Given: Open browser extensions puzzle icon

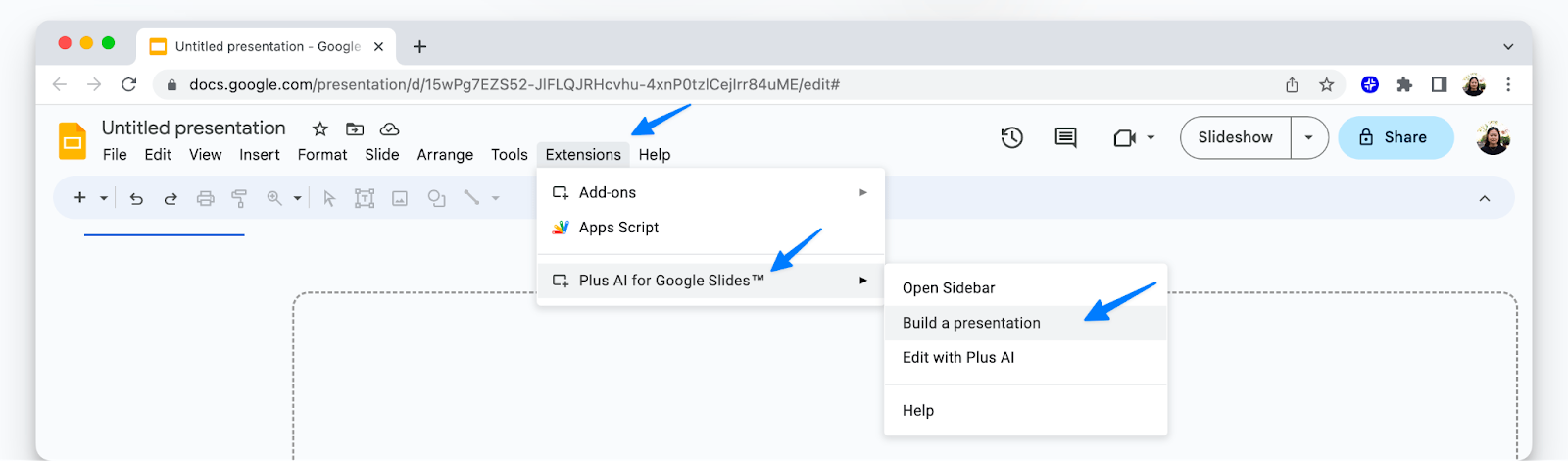Looking at the screenshot, I should pos(1404,84).
